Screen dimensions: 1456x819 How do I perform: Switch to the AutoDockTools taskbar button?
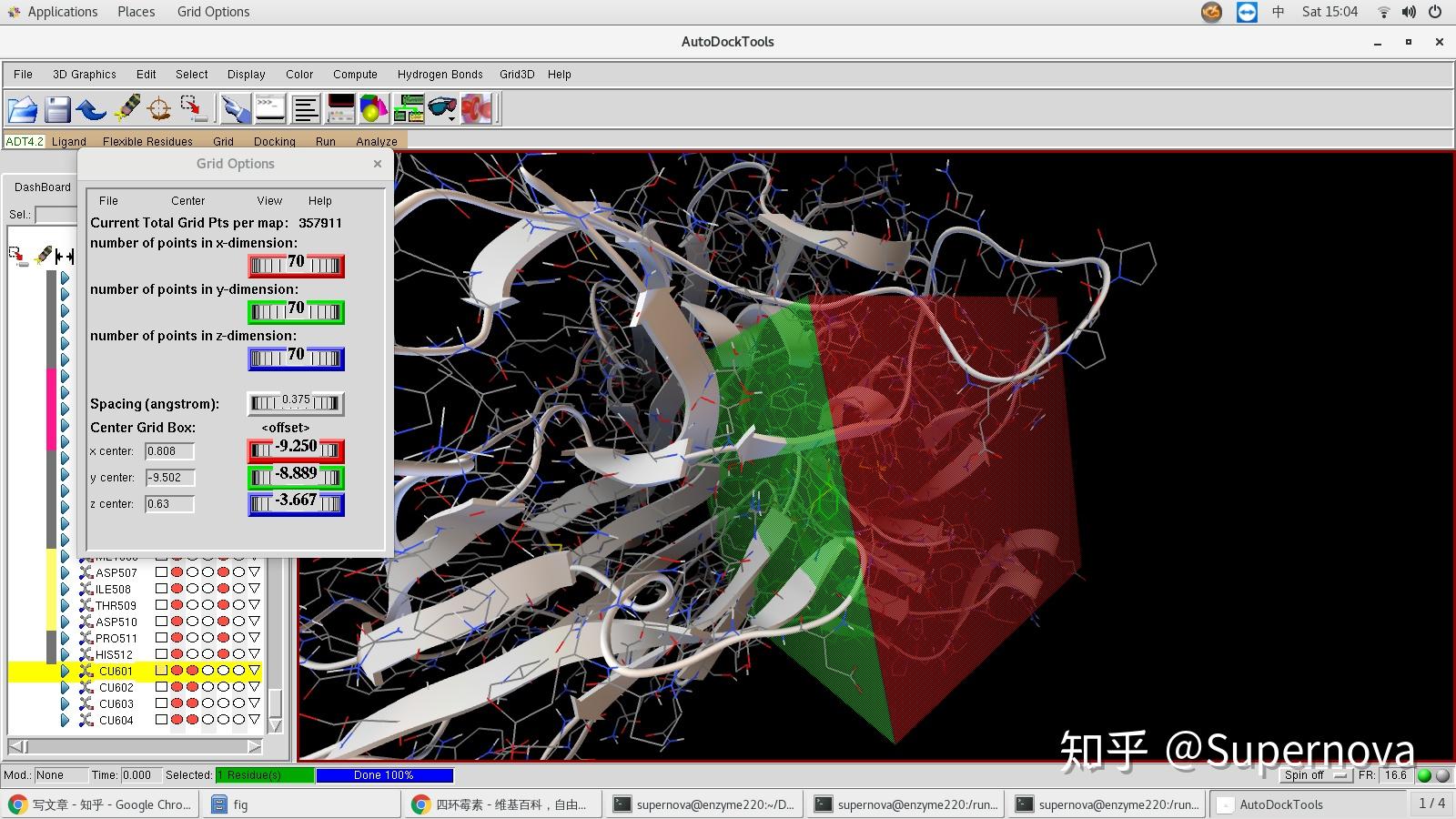click(1307, 804)
